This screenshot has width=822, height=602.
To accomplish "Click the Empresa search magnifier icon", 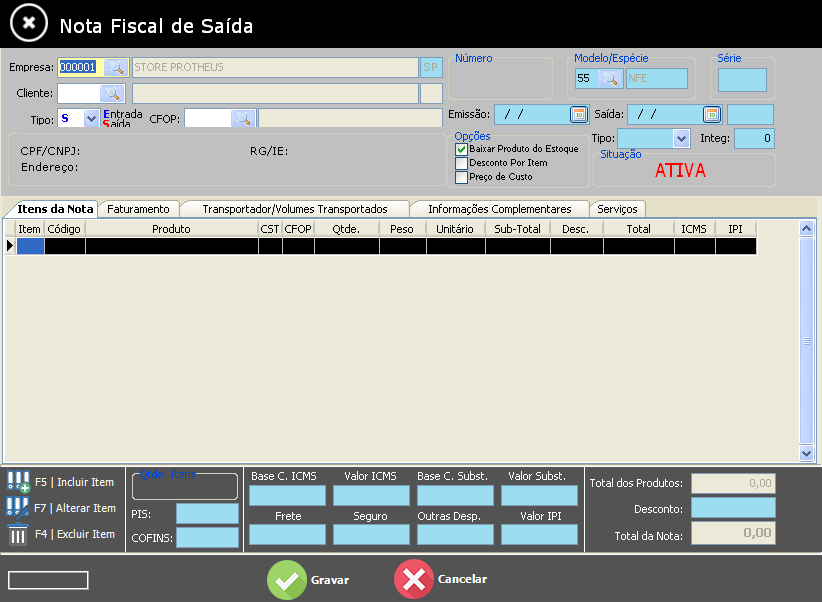I will coord(116,68).
